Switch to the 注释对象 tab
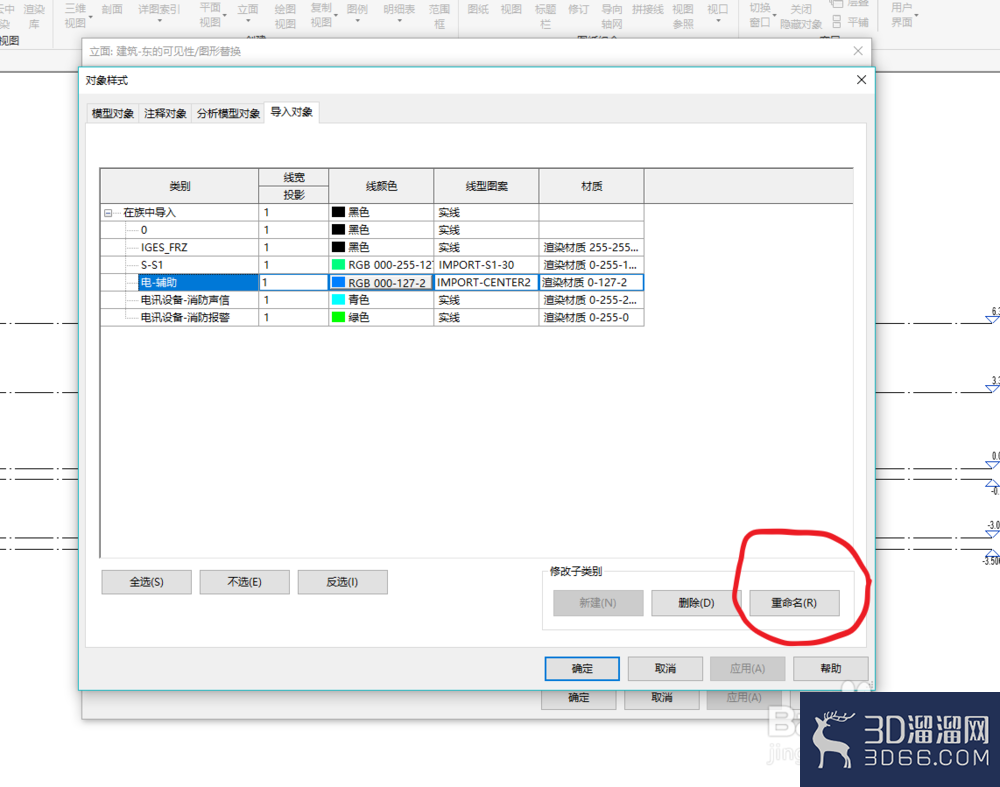The image size is (1000, 787). click(x=165, y=114)
